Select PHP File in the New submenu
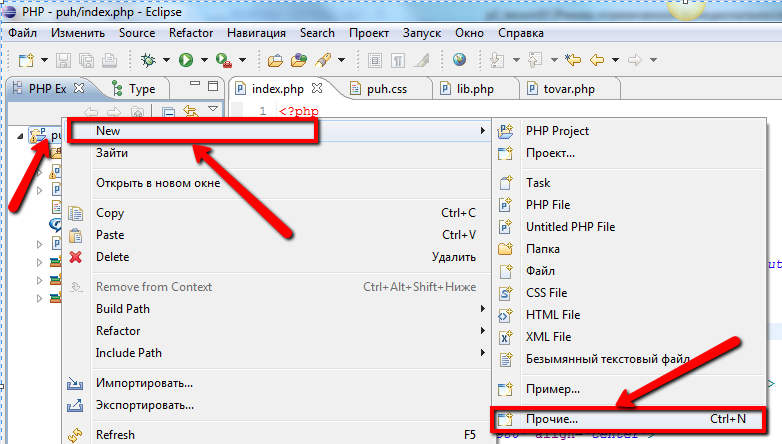 point(629,205)
